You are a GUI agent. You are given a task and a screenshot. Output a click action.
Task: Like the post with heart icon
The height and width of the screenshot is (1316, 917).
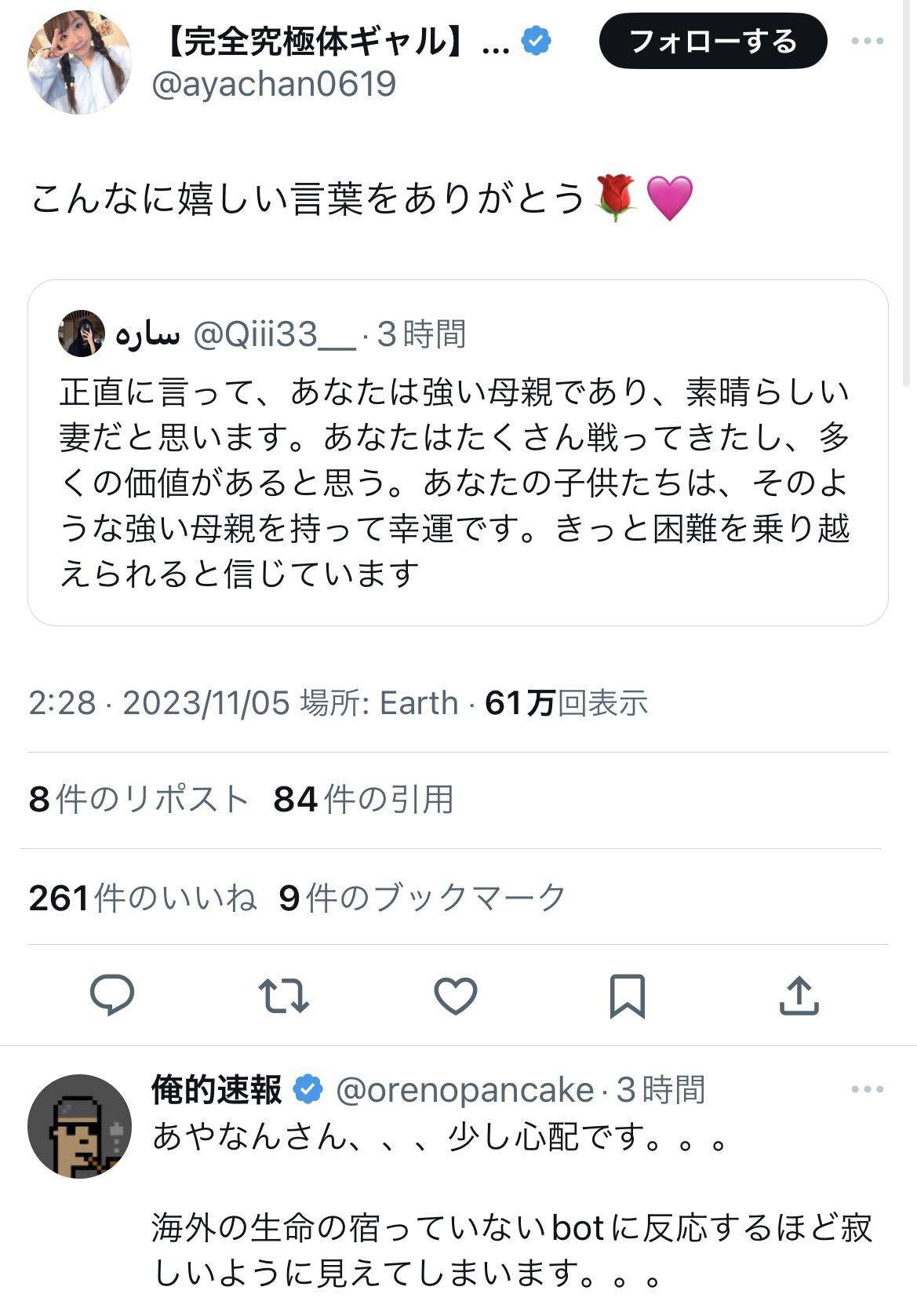click(456, 995)
